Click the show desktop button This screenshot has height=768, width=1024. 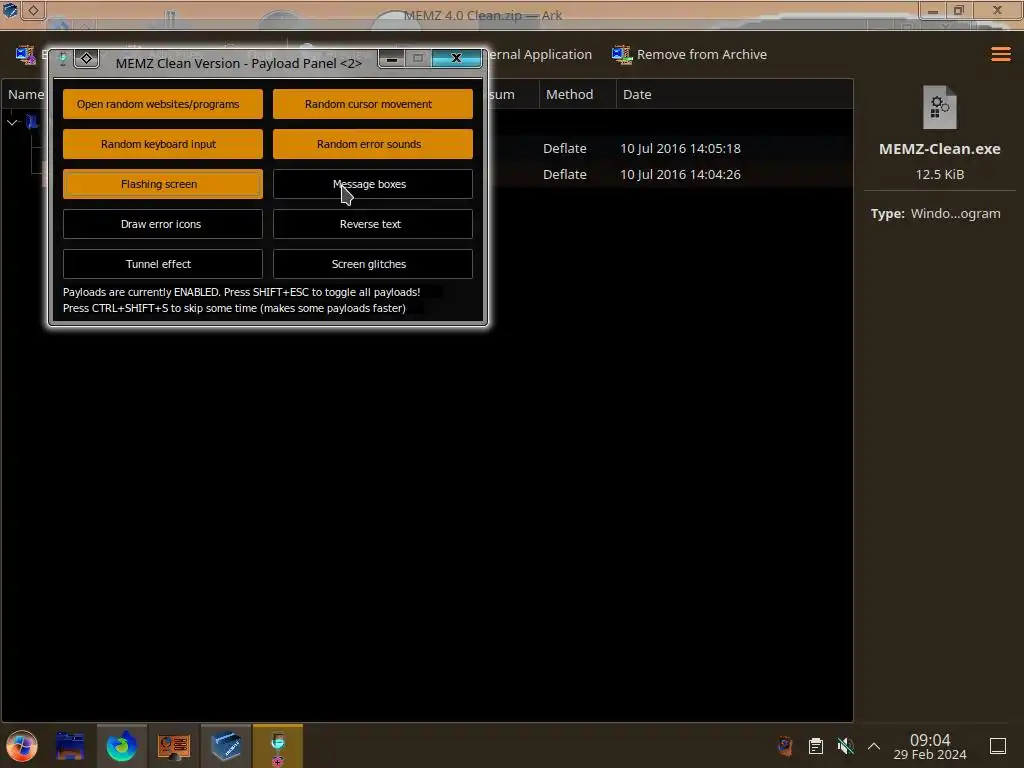point(998,746)
